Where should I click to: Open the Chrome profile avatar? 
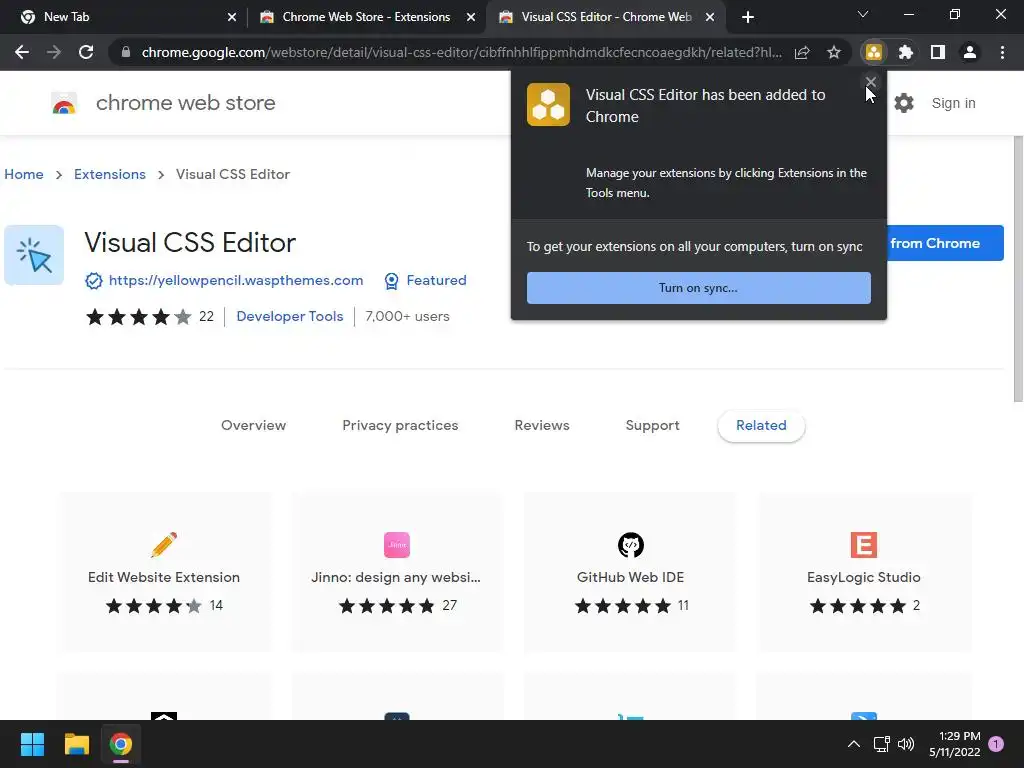(x=970, y=52)
